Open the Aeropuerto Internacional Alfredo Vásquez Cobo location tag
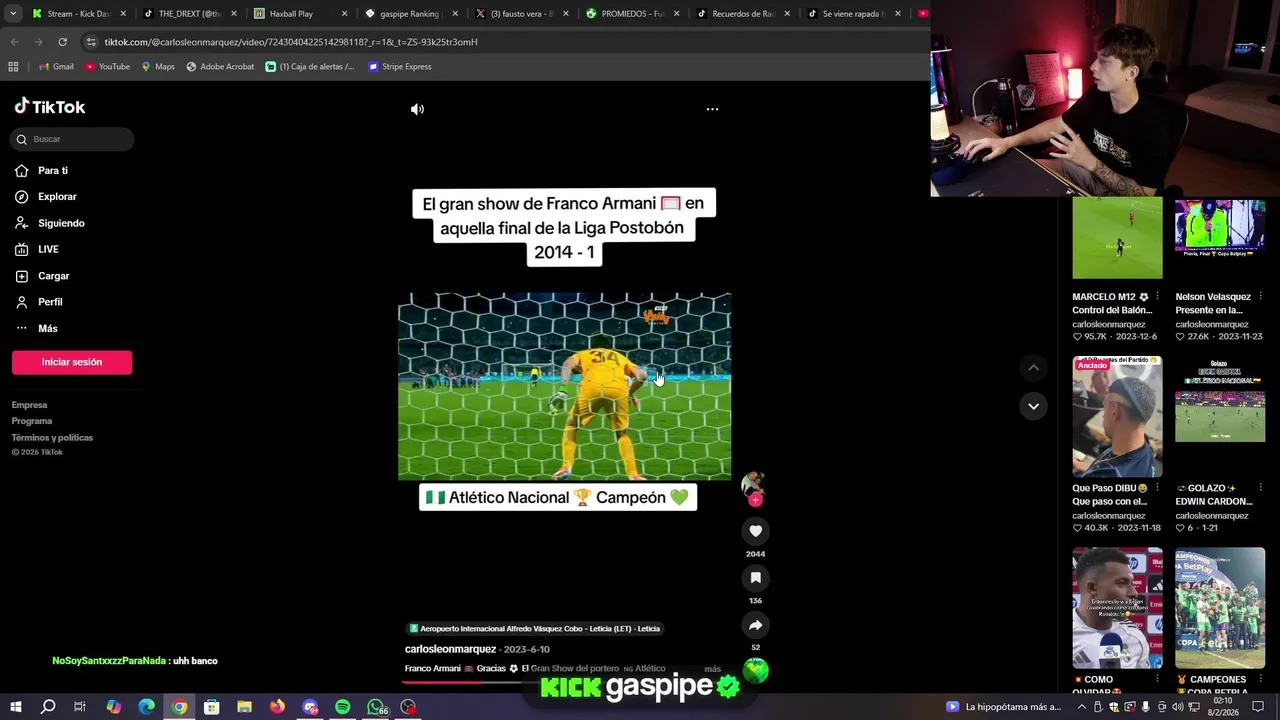1280x720 pixels. point(535,629)
